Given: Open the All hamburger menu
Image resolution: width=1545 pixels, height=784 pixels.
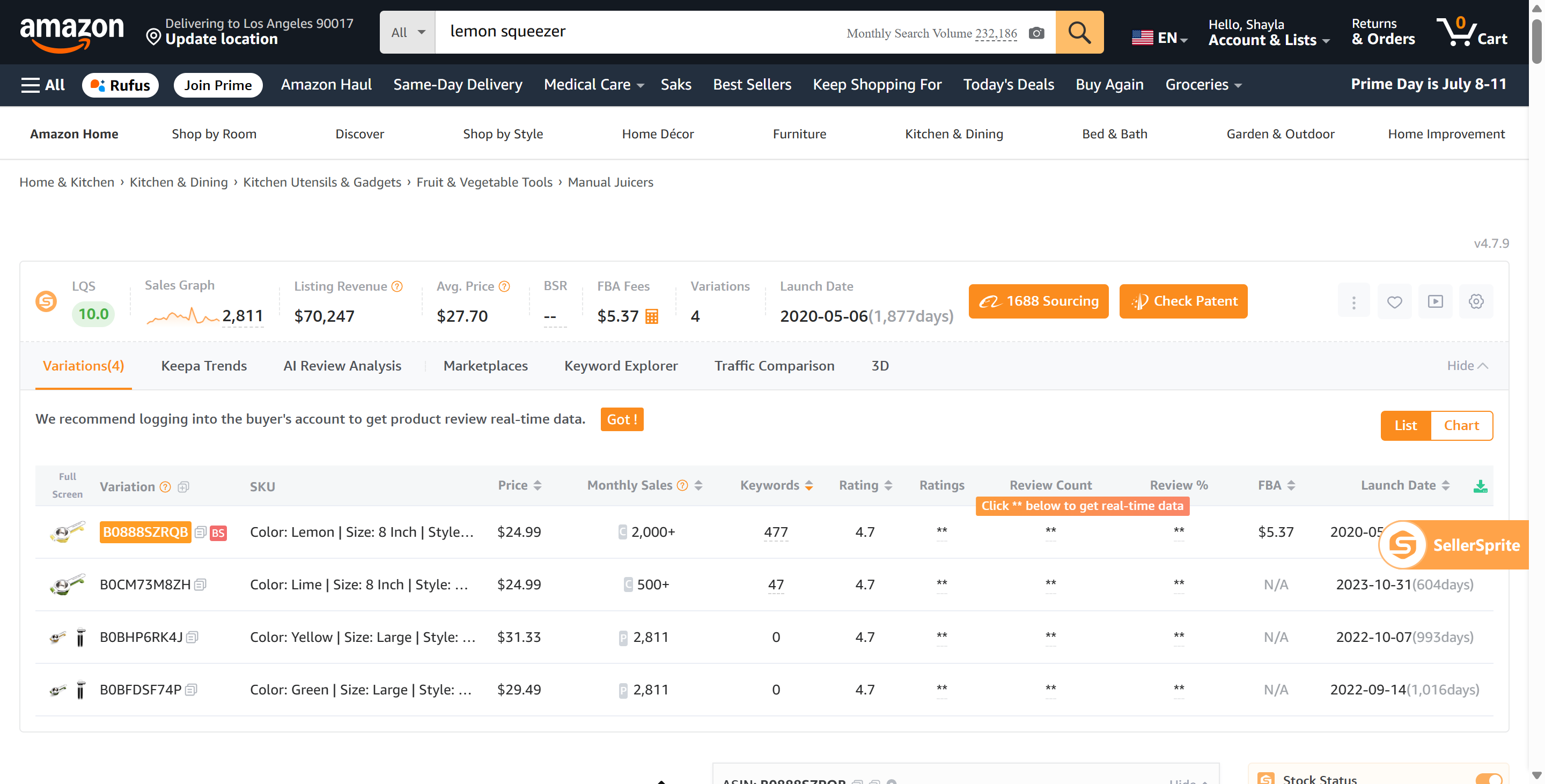Looking at the screenshot, I should 42,85.
